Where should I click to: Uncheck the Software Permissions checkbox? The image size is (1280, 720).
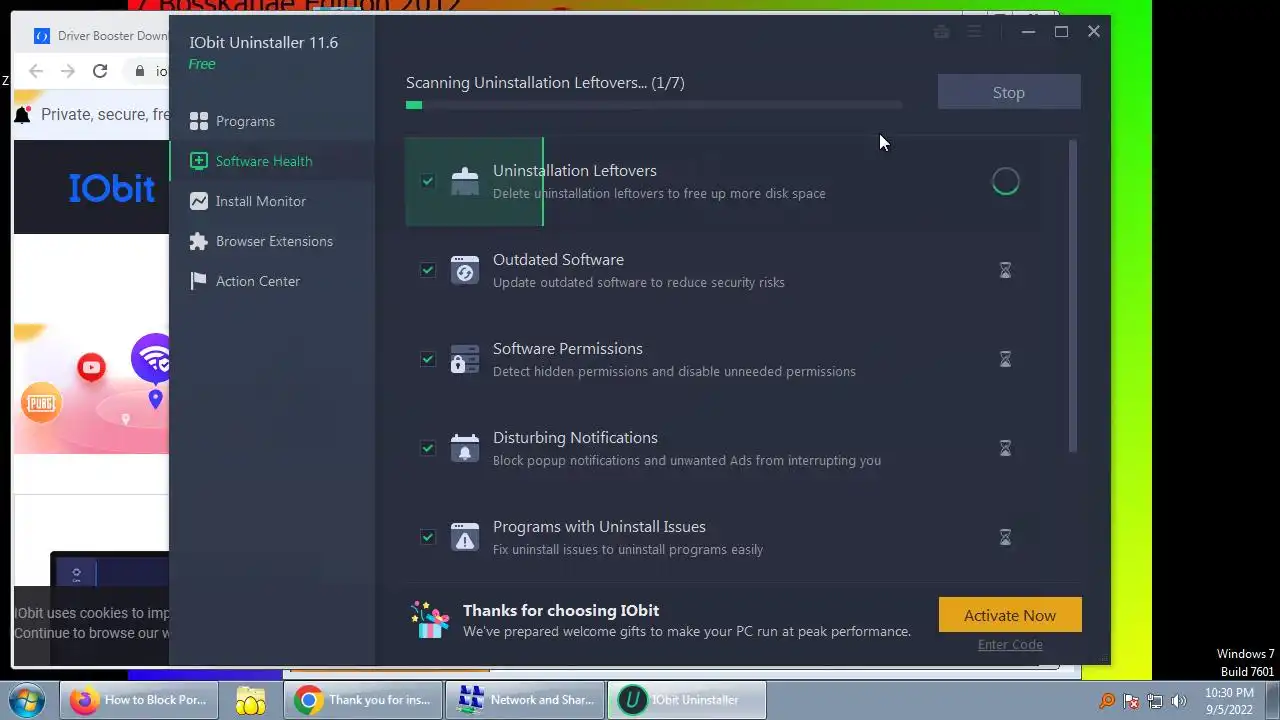click(x=428, y=359)
